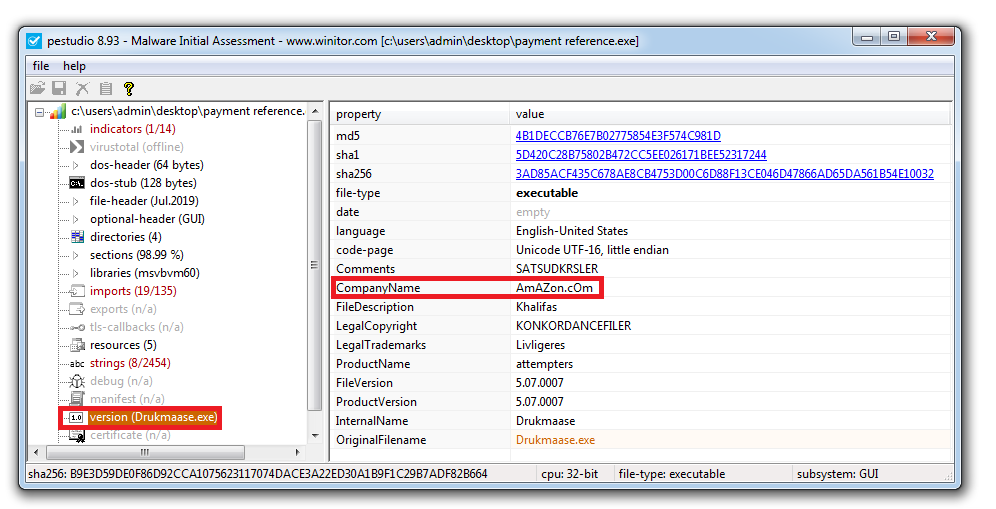Open the sha1 hash link
This screenshot has height=509, width=996.
pos(641,155)
